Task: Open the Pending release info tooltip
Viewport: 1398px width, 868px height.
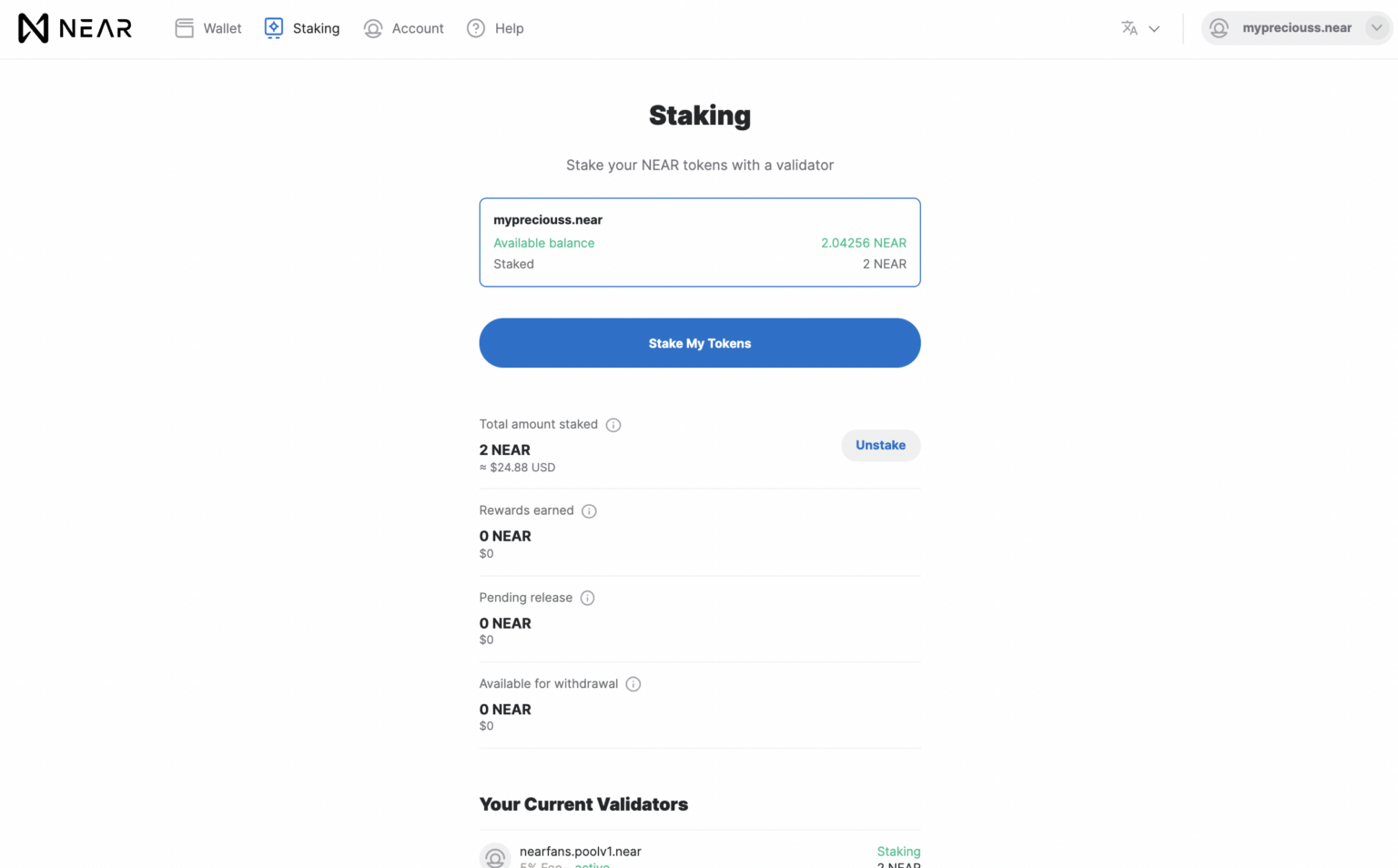Action: coord(587,598)
